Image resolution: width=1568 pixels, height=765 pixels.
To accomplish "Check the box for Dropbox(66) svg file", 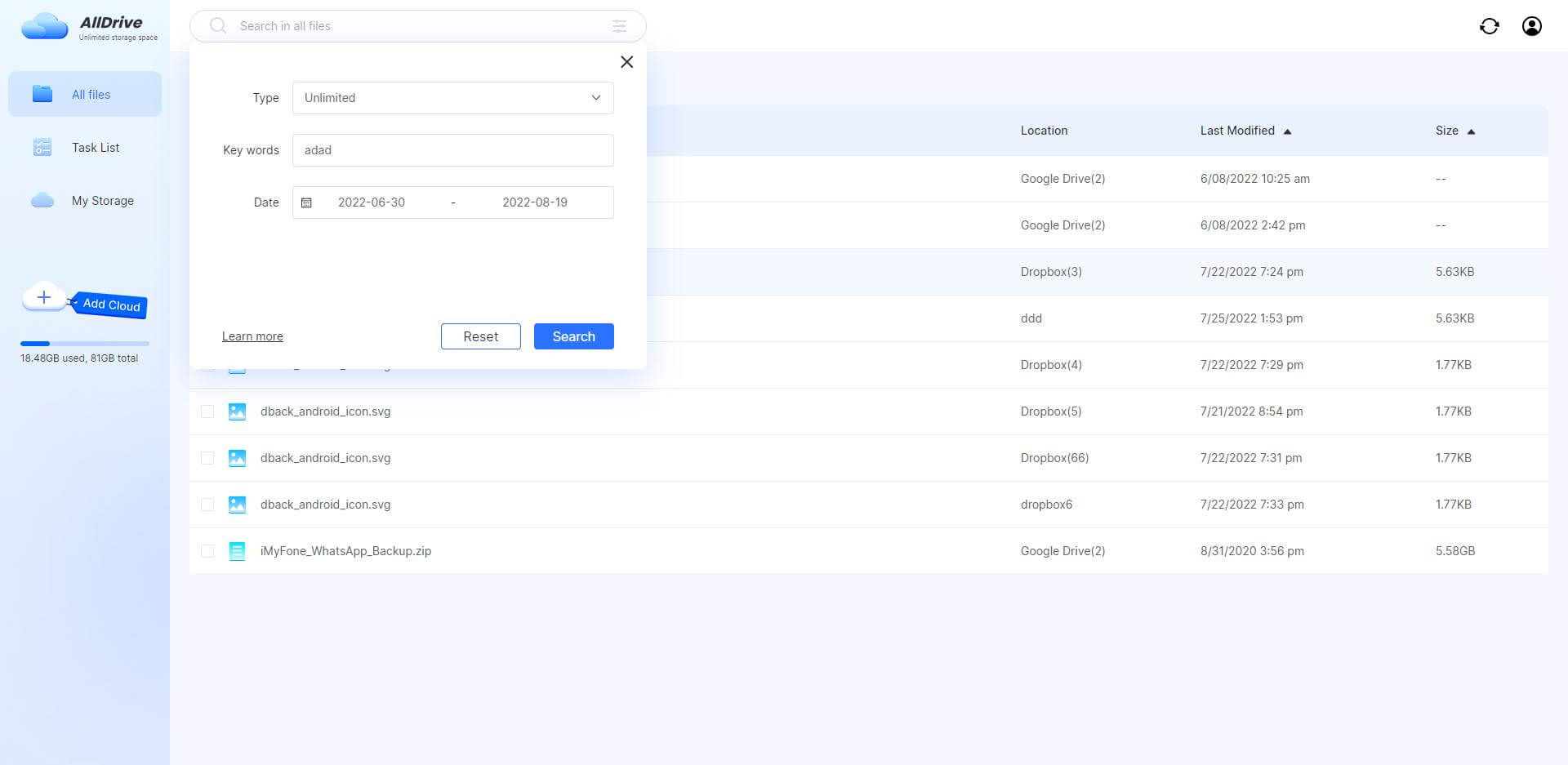I will [207, 458].
